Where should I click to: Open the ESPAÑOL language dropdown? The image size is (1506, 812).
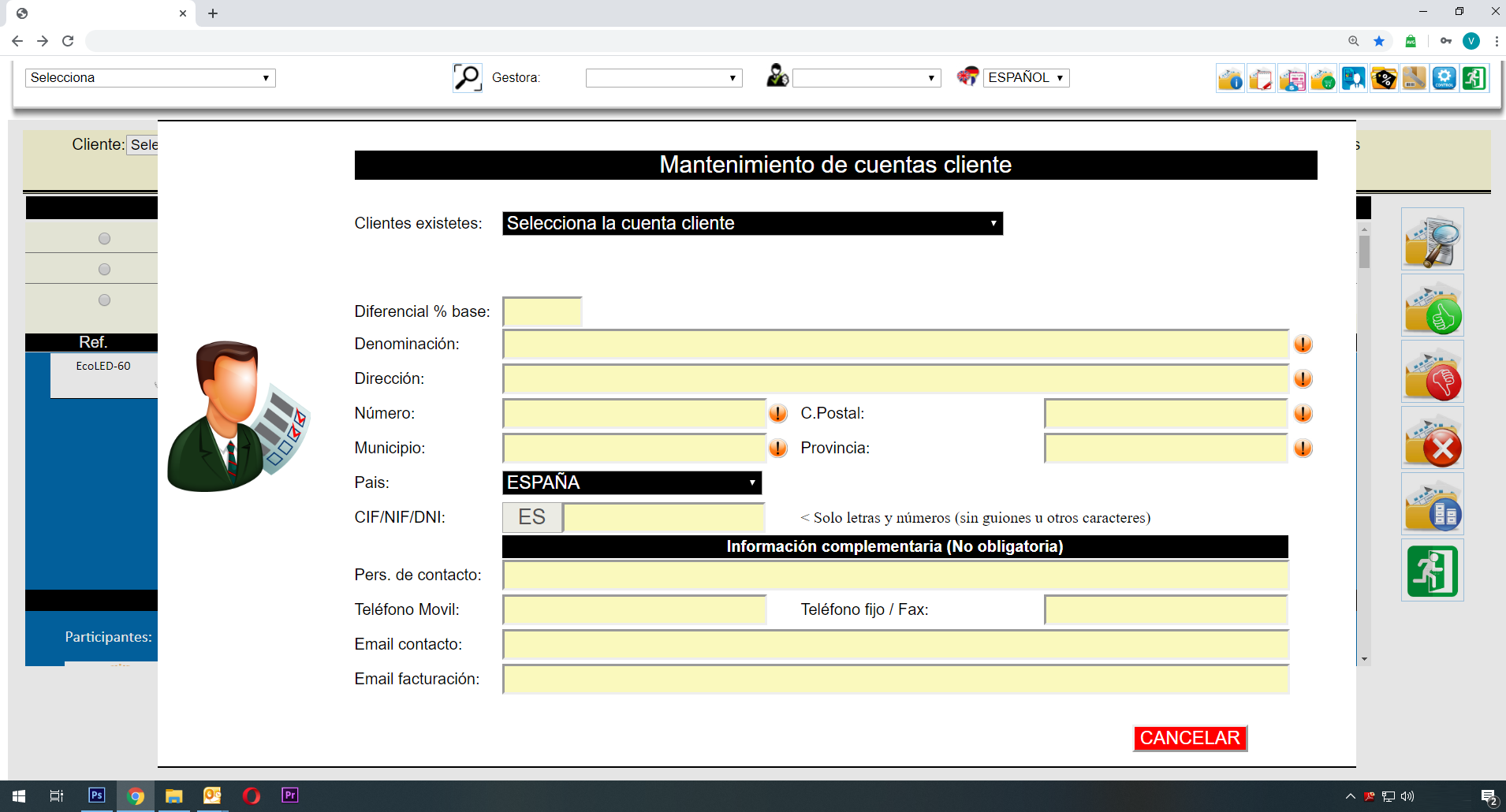(1026, 77)
